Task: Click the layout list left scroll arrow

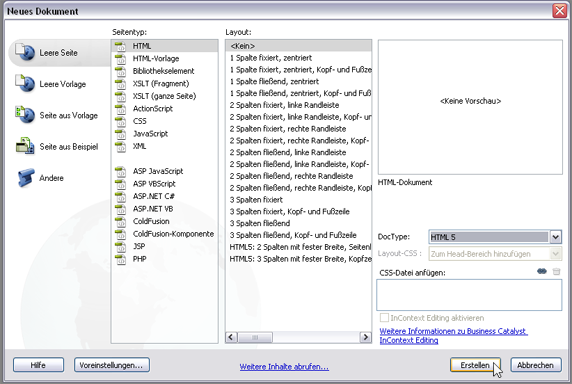Action: pyautogui.click(x=231, y=337)
